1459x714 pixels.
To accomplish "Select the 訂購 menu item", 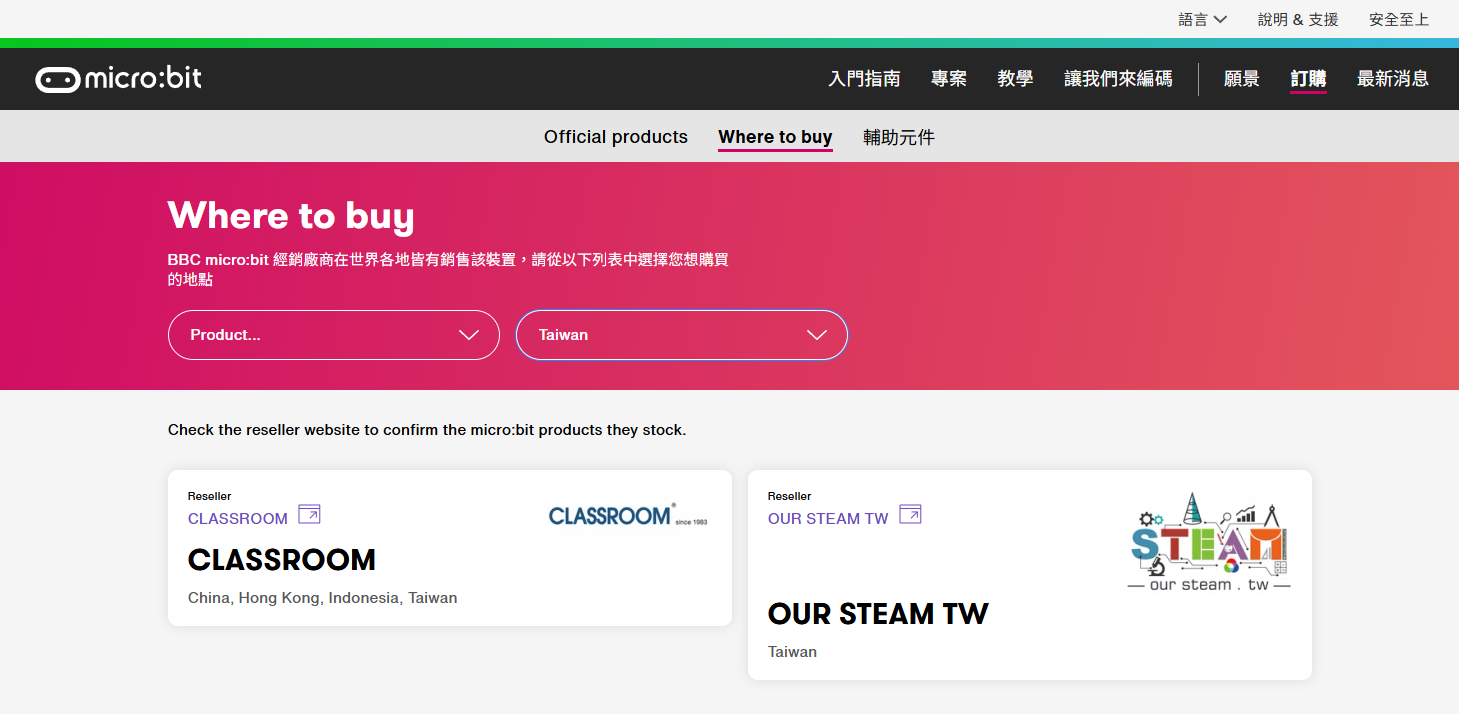I will 1308,79.
